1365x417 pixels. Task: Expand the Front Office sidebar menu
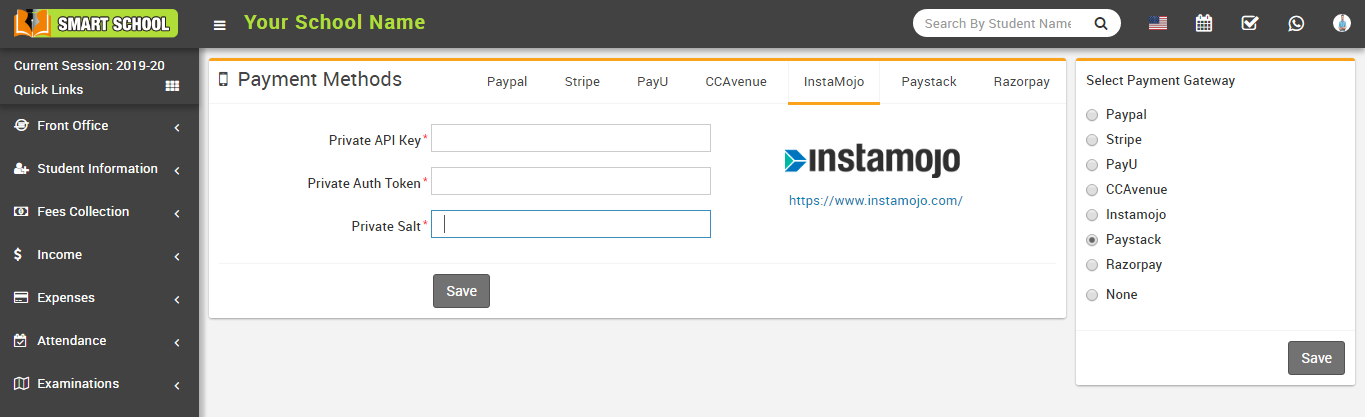click(99, 126)
